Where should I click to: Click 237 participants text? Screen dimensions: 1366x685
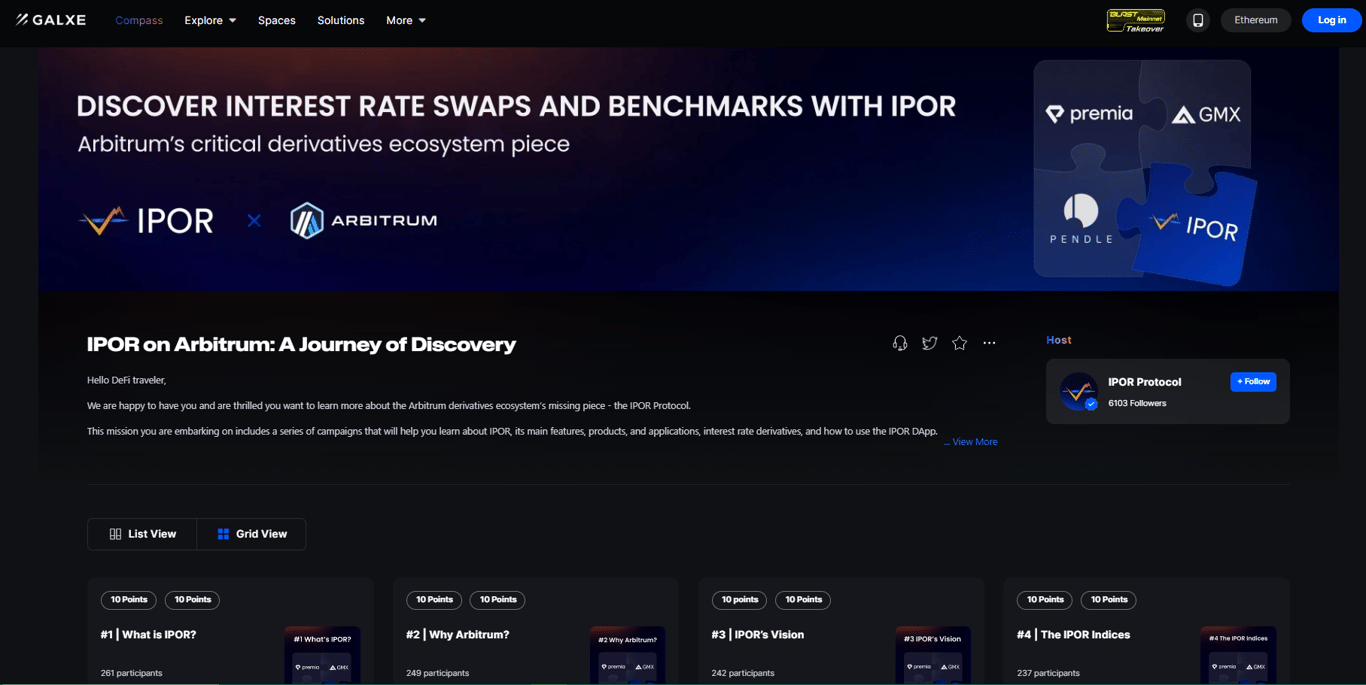coord(1048,673)
